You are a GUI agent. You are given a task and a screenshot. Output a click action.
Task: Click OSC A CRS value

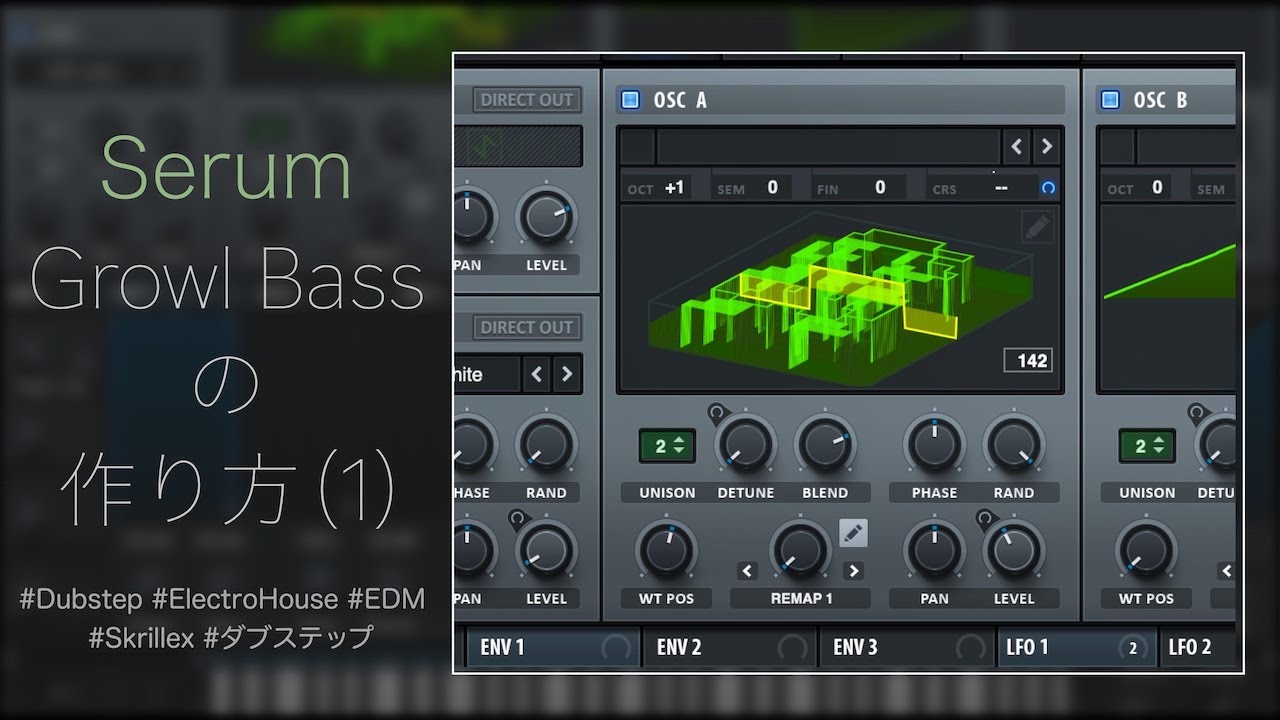click(x=1001, y=187)
